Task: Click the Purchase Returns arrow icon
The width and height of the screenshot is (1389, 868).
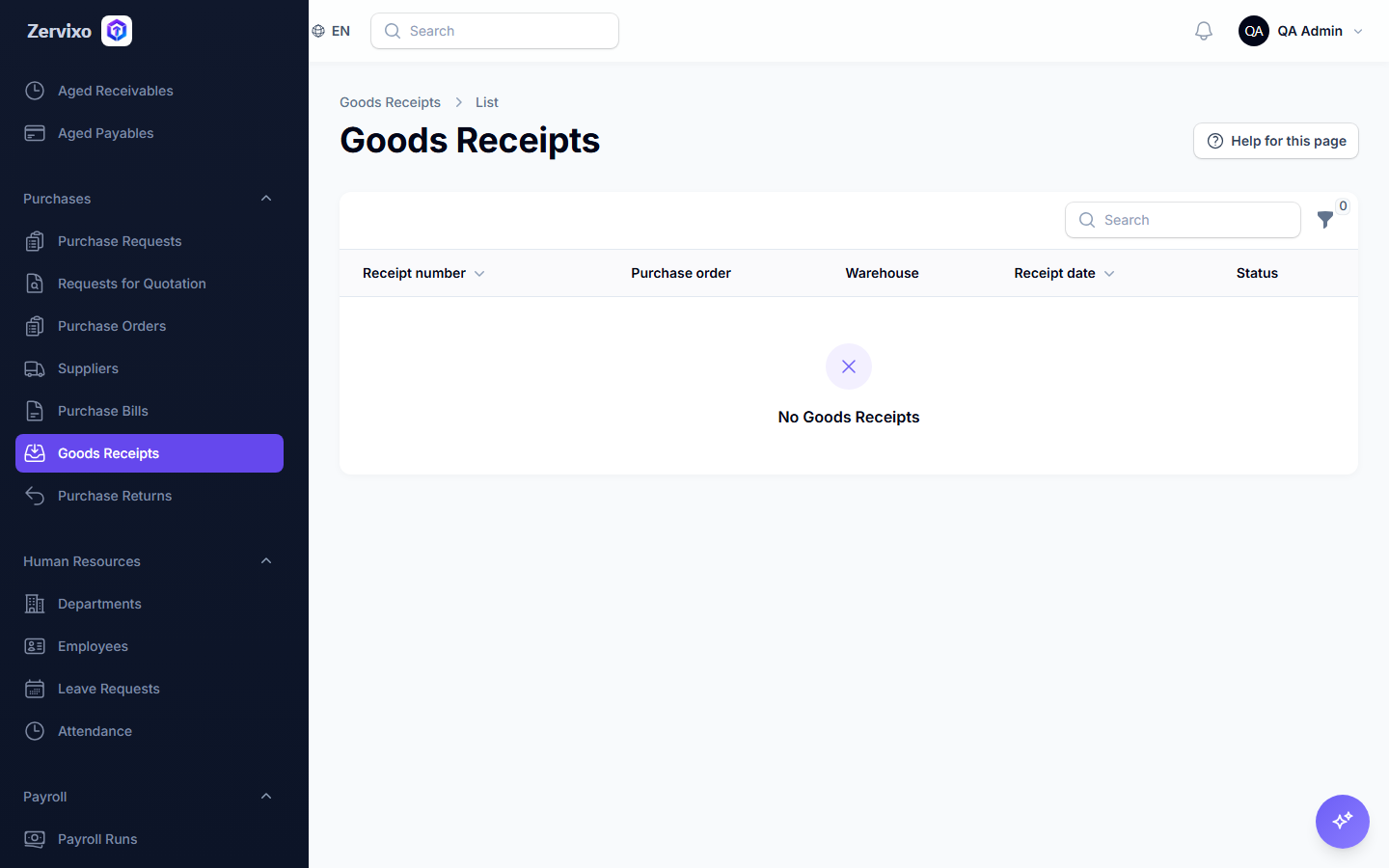Action: (x=35, y=496)
